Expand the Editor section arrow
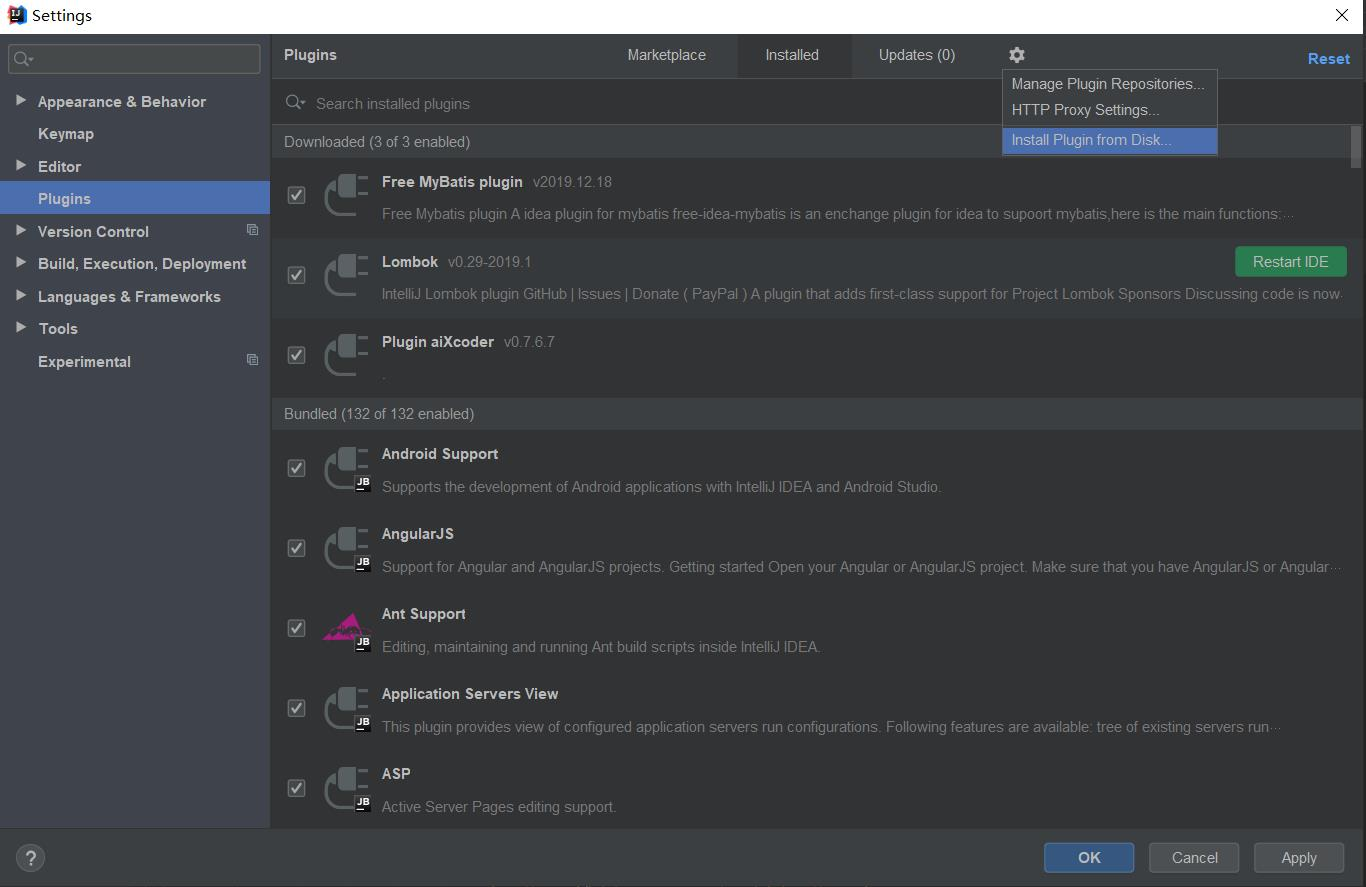The height and width of the screenshot is (887, 1366). coord(21,165)
